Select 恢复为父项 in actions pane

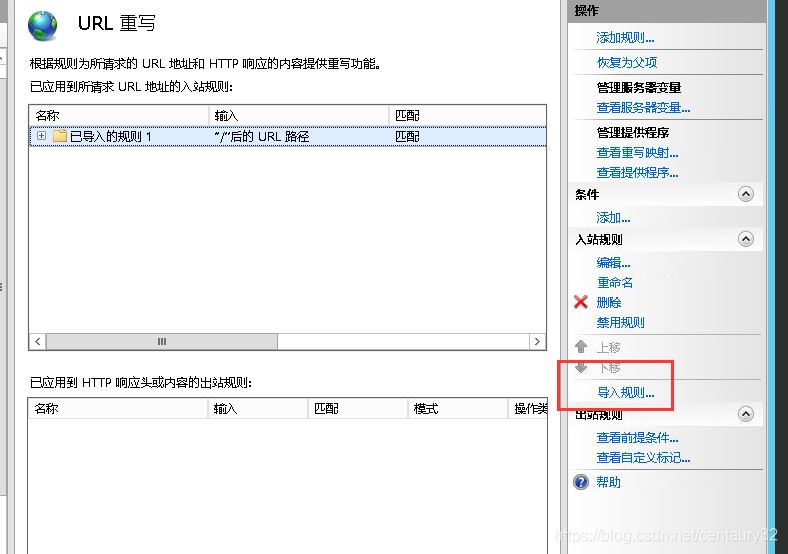pyautogui.click(x=627, y=62)
